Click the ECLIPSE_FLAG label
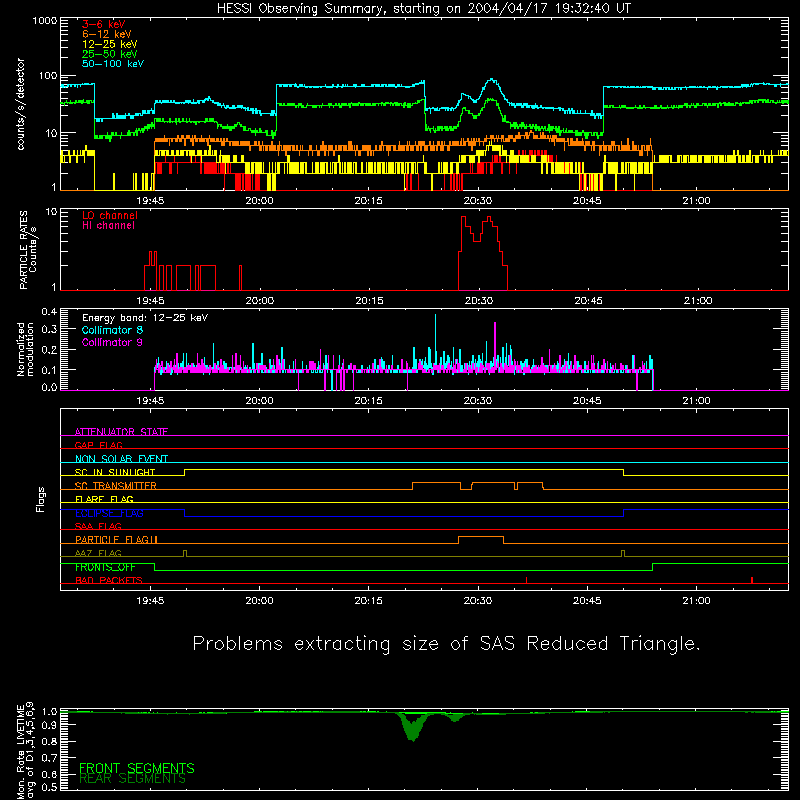This screenshot has height=800, width=800. 109,513
